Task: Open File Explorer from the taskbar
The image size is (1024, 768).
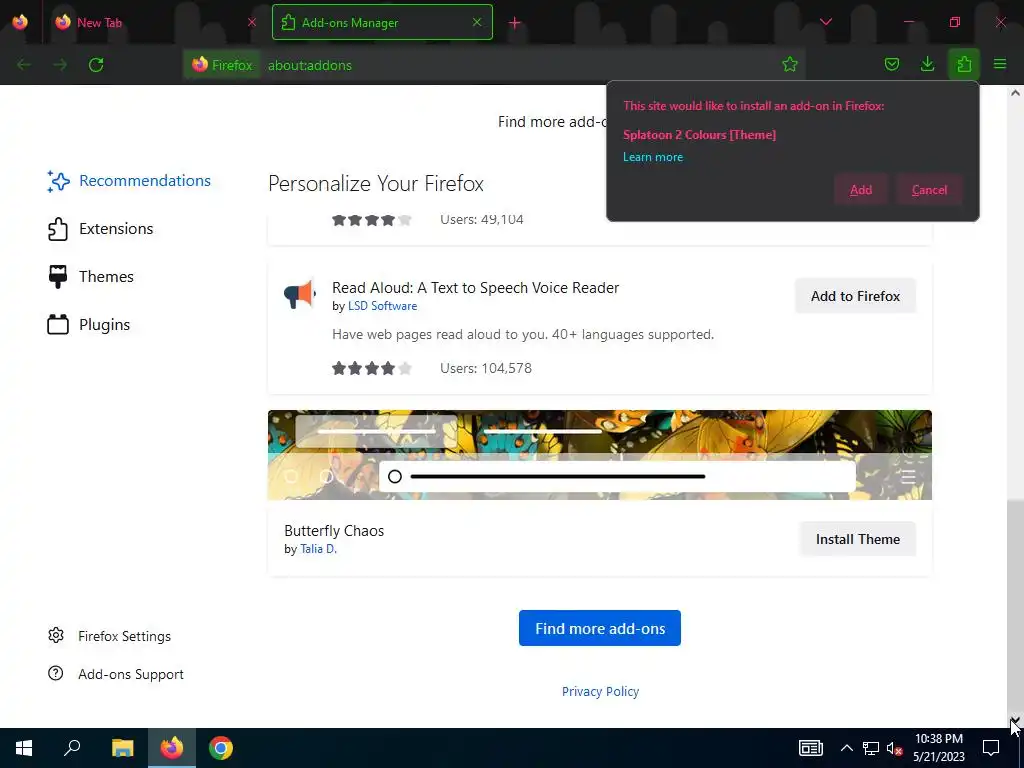Action: click(x=122, y=748)
